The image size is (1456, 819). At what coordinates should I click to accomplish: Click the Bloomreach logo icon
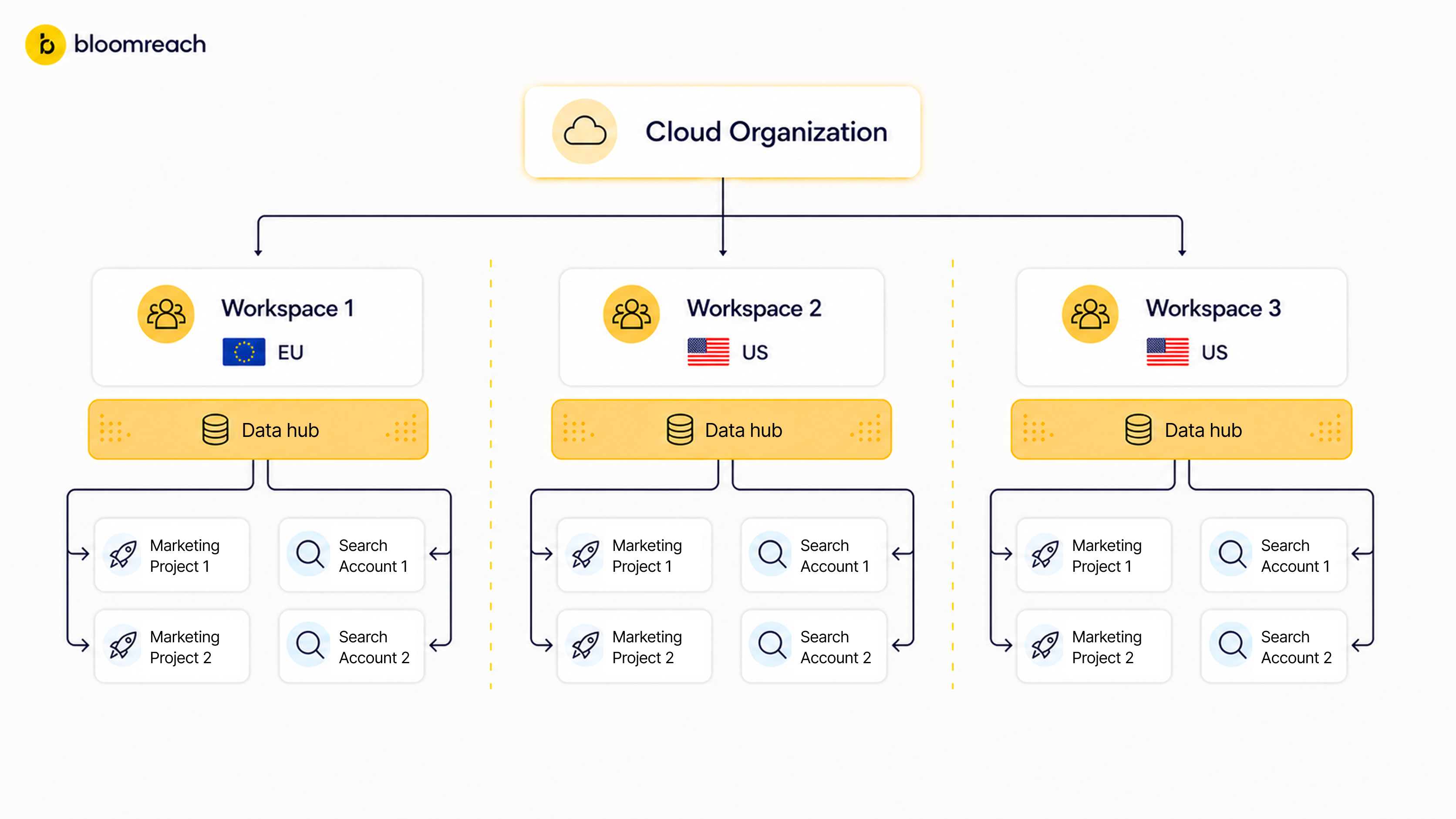[x=46, y=45]
